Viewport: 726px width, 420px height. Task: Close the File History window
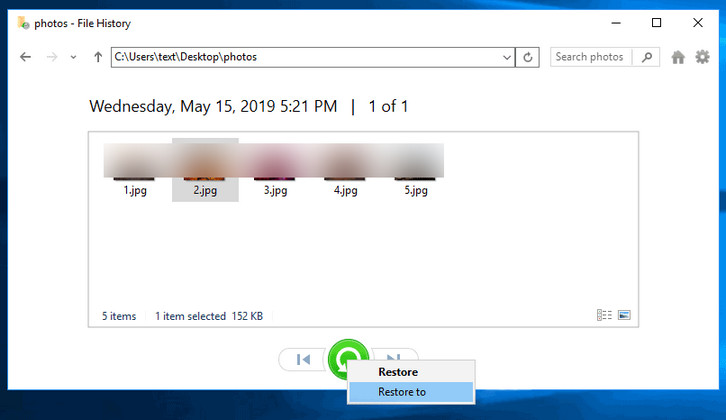tap(698, 23)
